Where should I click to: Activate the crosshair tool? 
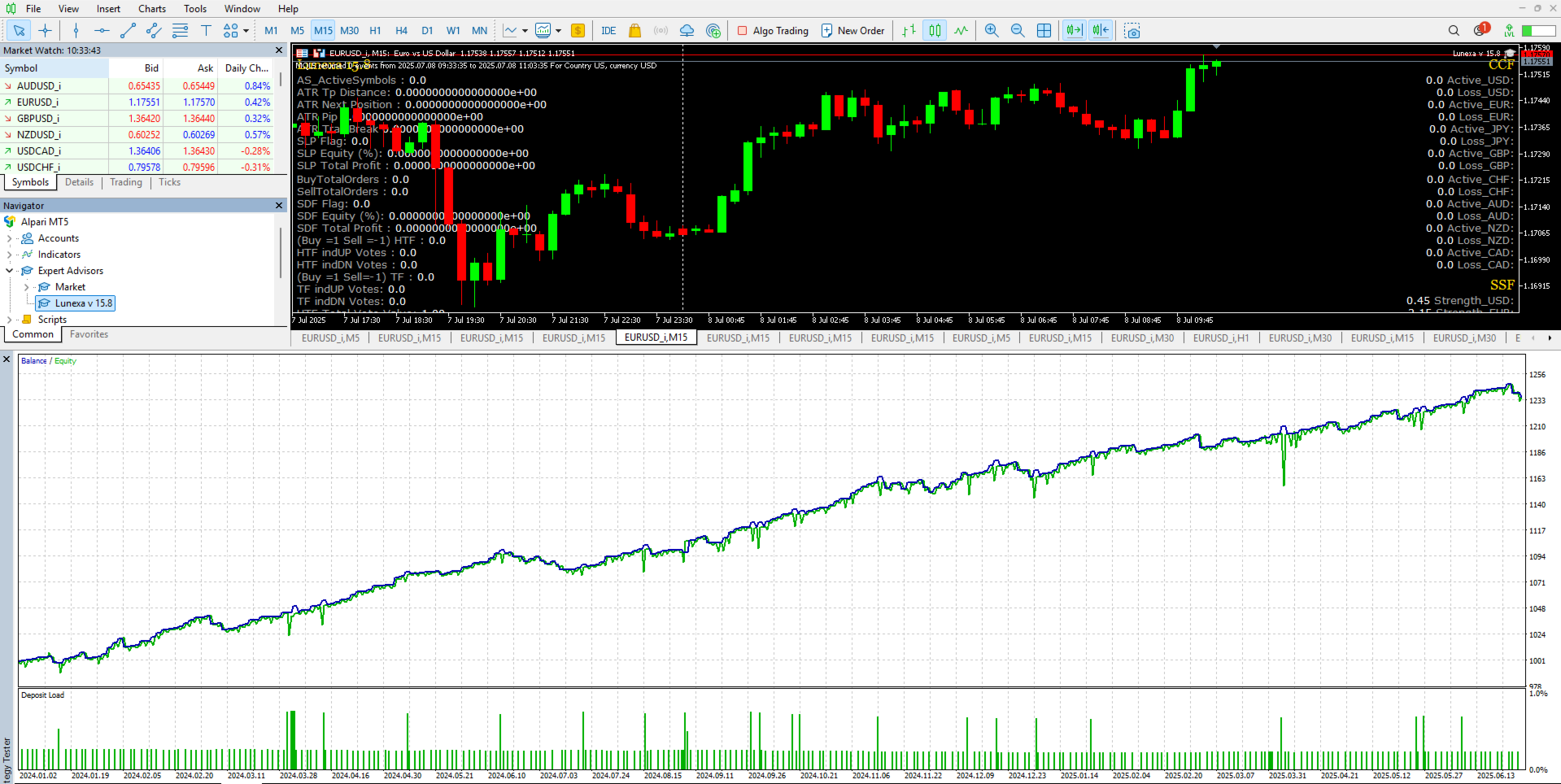[45, 31]
